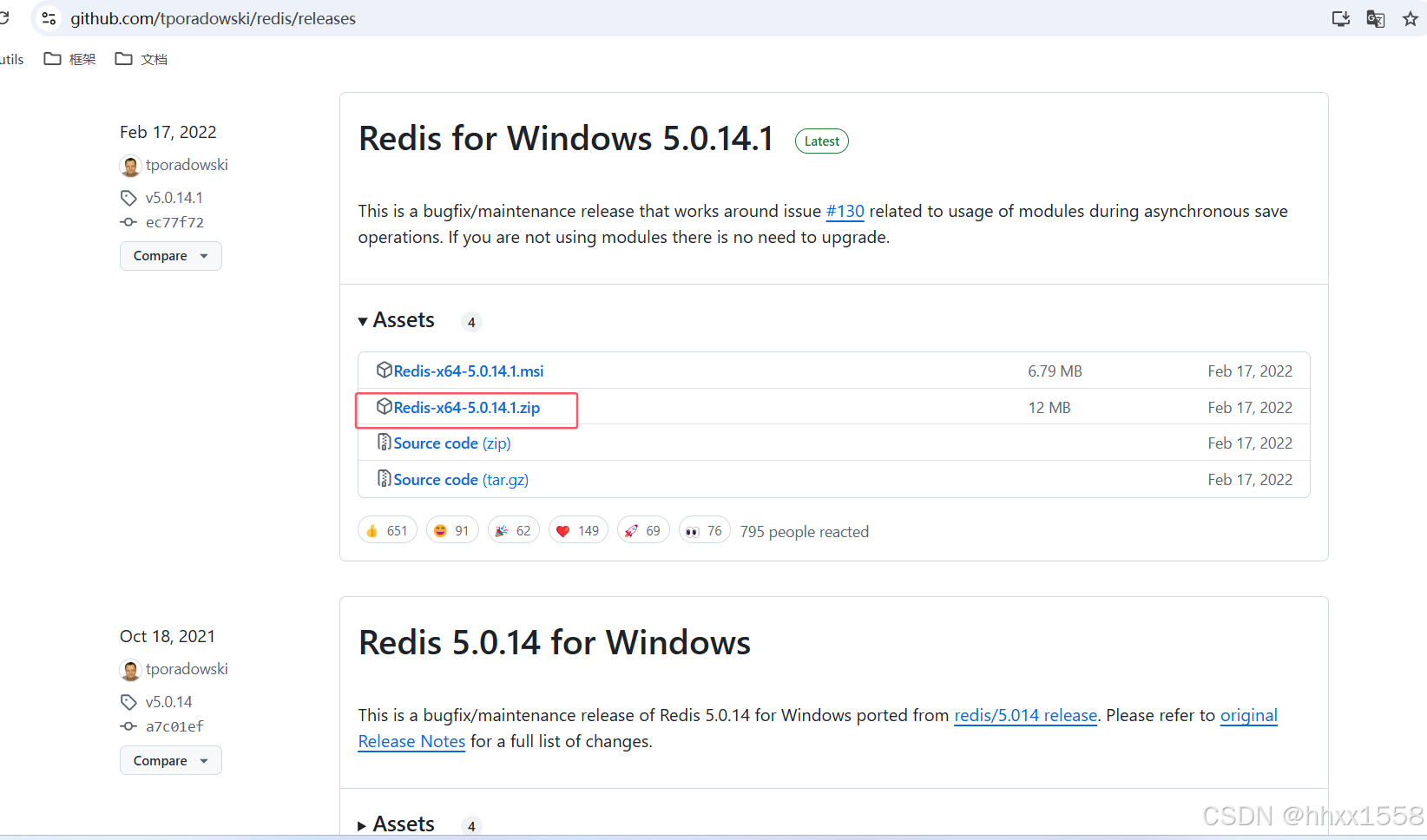
Task: React with eyes emoji (76)
Action: 704,530
